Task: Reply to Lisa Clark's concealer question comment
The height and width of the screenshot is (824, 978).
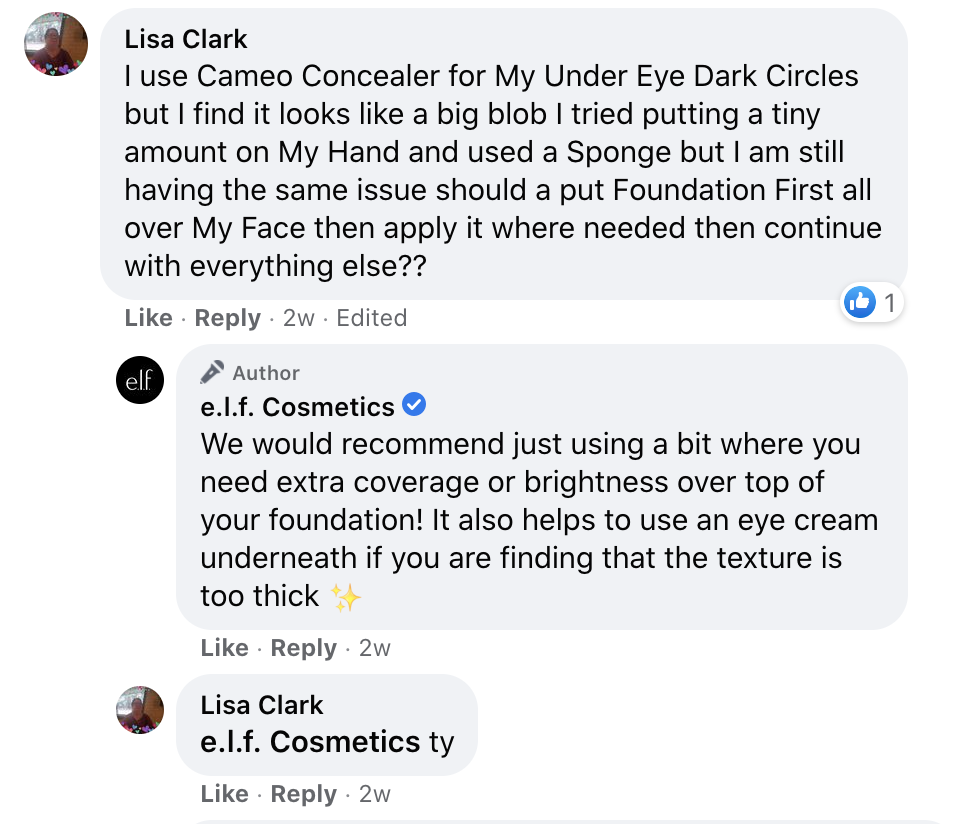Action: (228, 318)
